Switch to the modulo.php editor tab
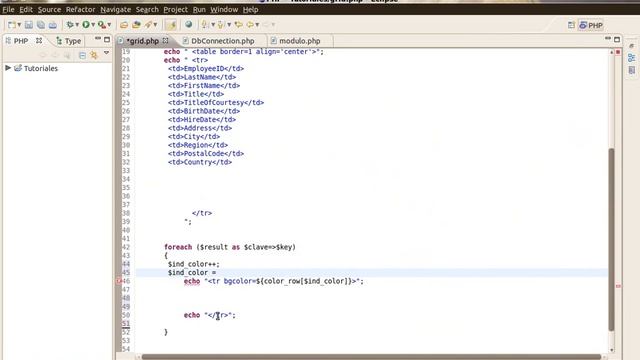The image size is (640, 360). 300,41
